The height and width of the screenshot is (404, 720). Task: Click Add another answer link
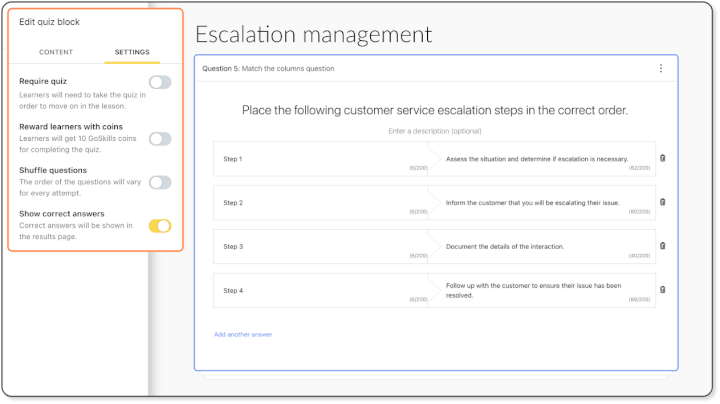[x=243, y=334]
